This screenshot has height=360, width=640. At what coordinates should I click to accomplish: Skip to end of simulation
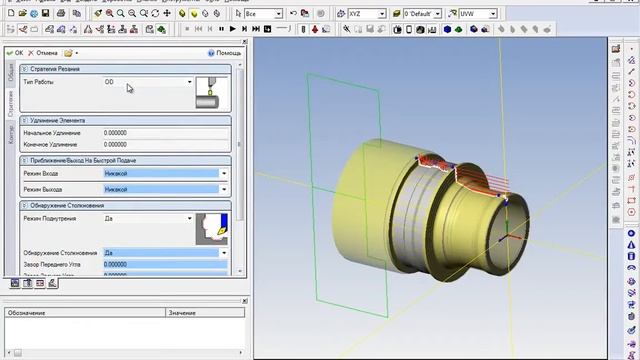pyautogui.click(x=256, y=29)
